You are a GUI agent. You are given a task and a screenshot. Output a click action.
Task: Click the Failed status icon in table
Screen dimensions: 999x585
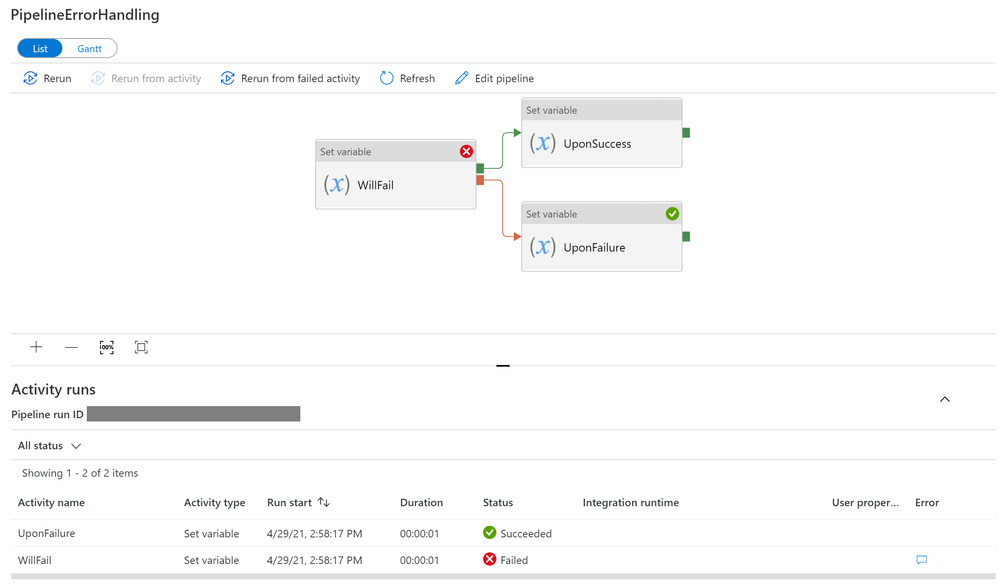[x=489, y=559]
